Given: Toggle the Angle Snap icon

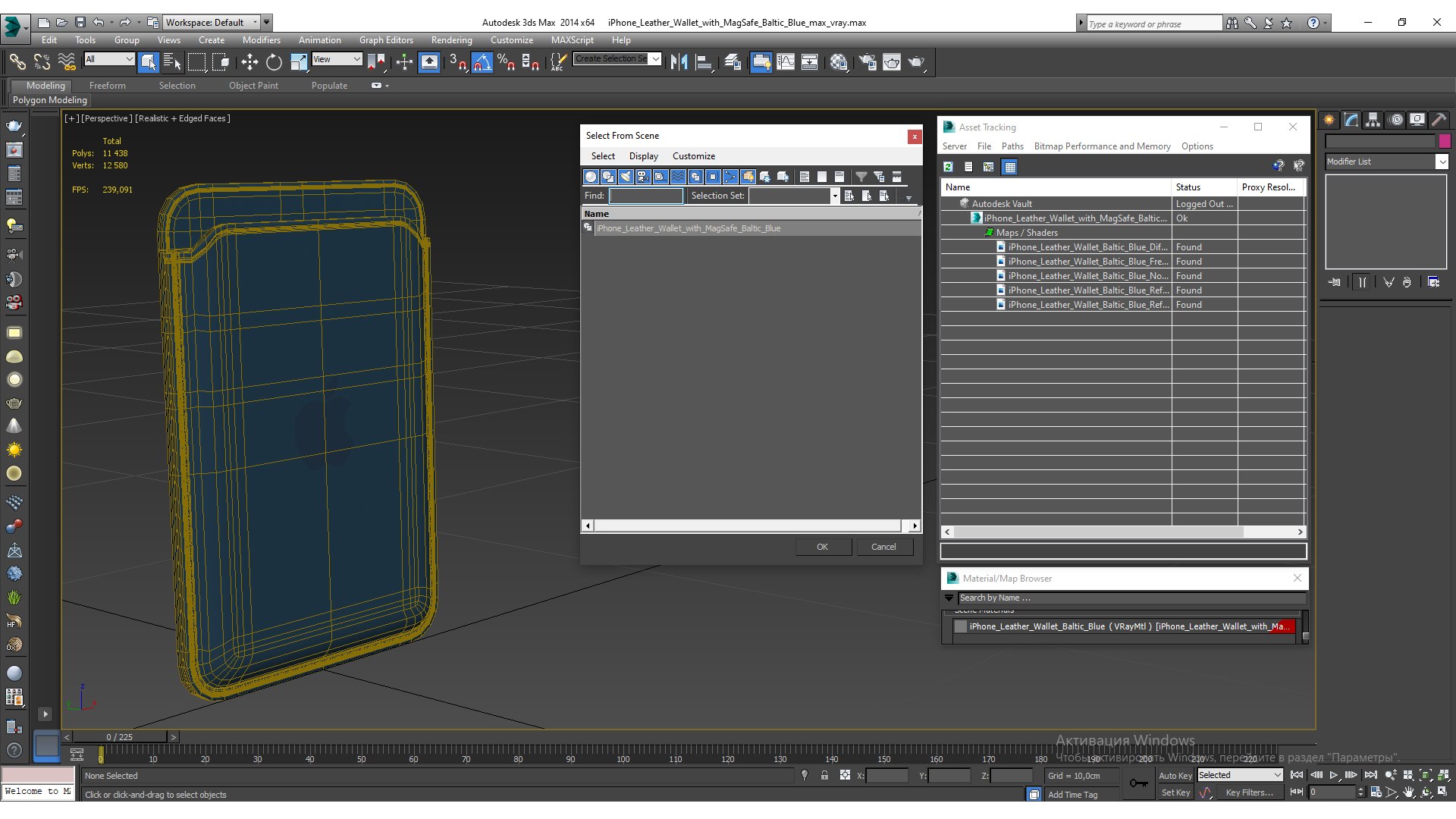Looking at the screenshot, I should 482,62.
